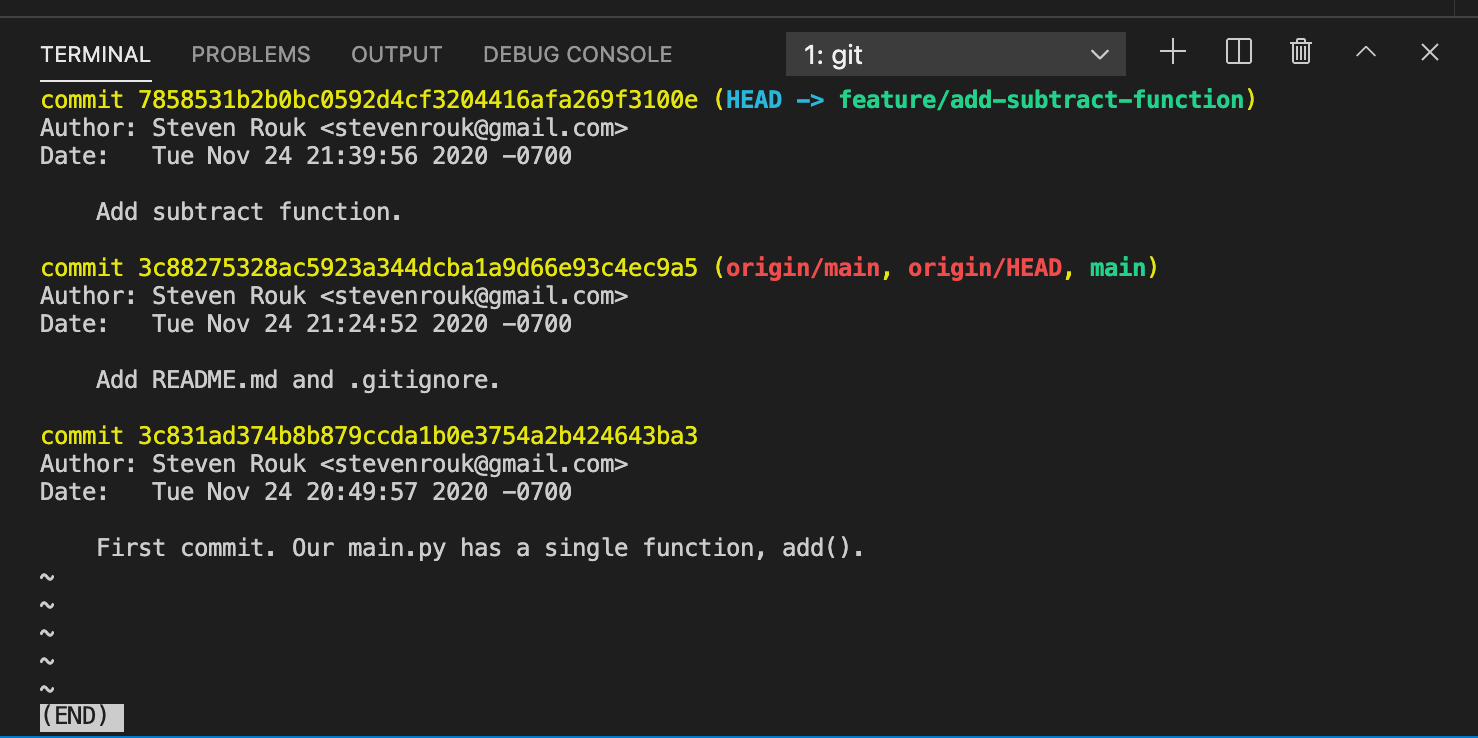1478x738 pixels.
Task: Click the feature/add-subtract-function branch name
Action: tap(1041, 100)
